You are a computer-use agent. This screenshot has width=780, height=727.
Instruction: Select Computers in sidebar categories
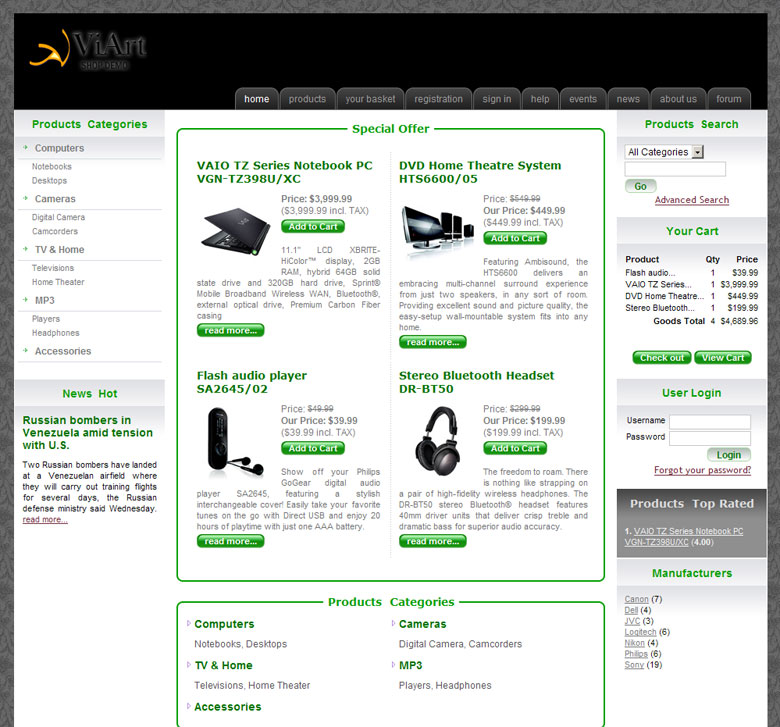tap(59, 148)
